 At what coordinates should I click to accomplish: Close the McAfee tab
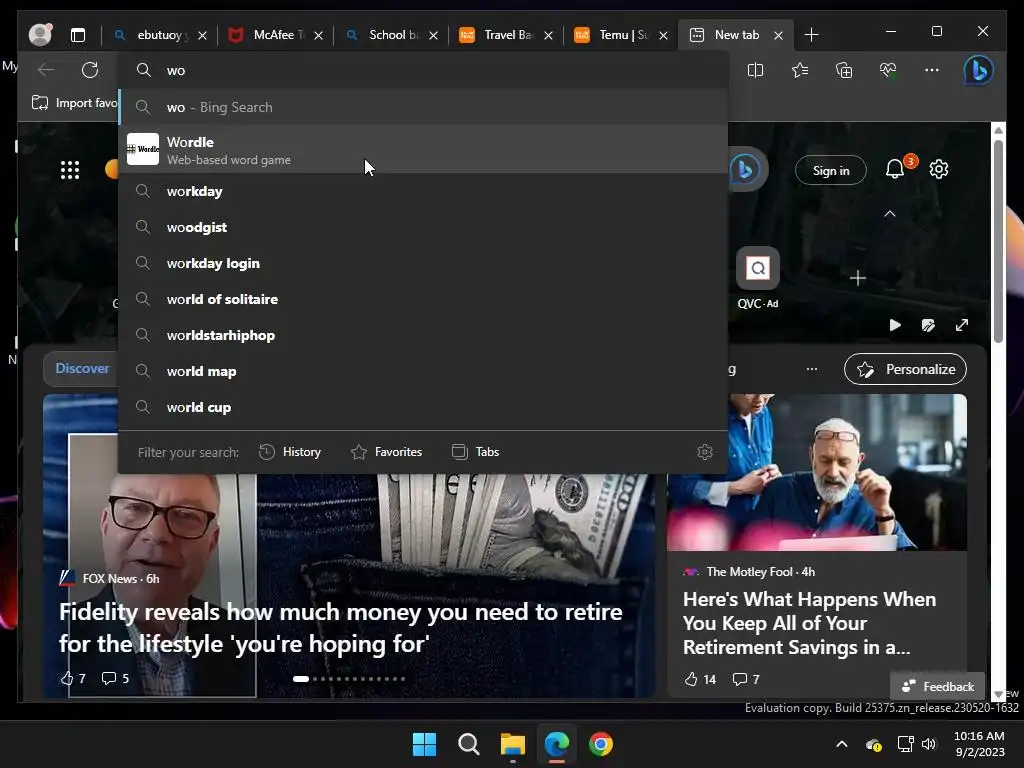coord(318,35)
